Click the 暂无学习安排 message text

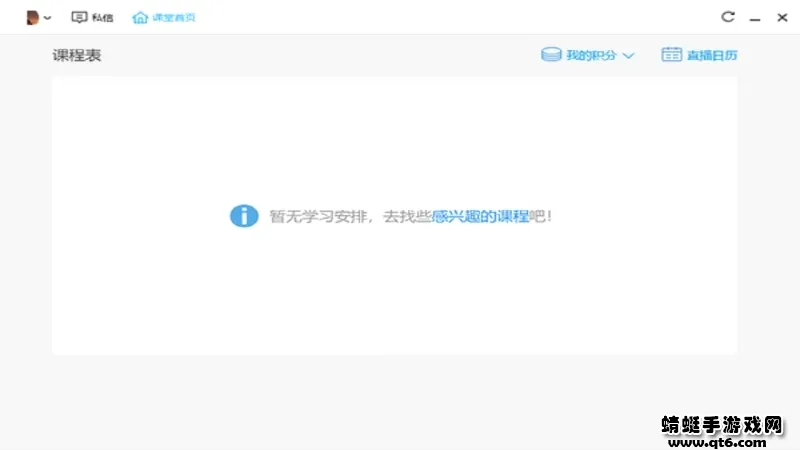pos(318,216)
